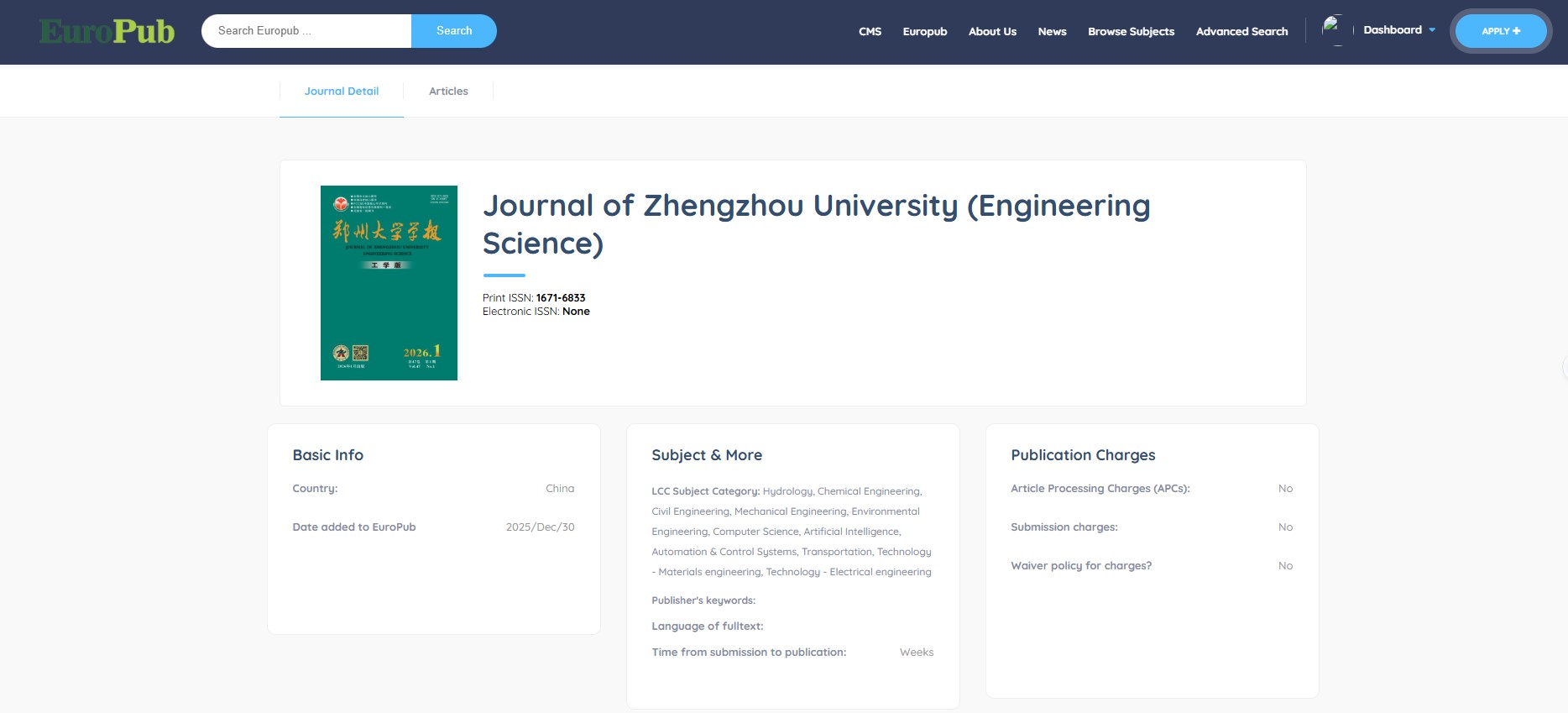Viewport: 1568px width, 713px height.
Task: Go to the Europub nav link
Action: (x=924, y=32)
